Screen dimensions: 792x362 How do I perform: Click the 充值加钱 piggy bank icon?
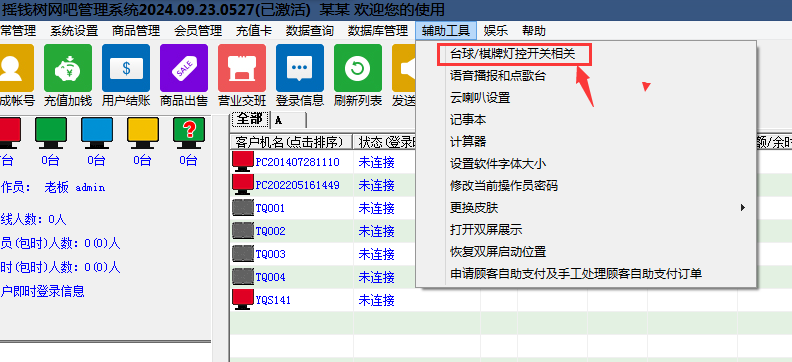click(68, 68)
